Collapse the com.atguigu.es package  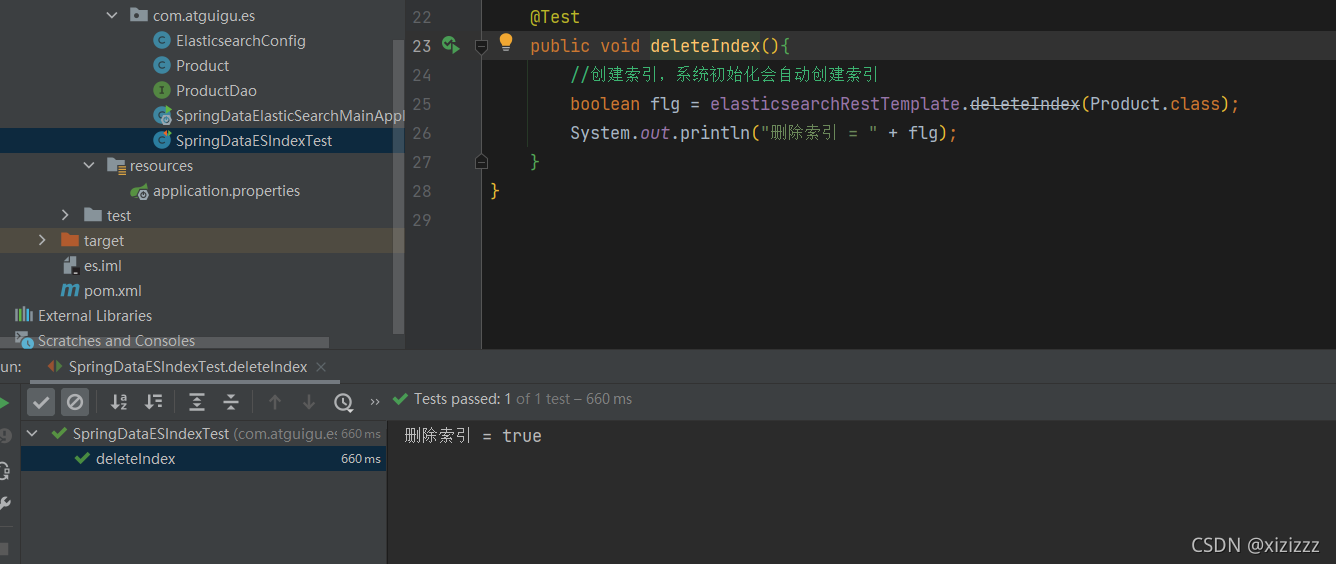(112, 16)
